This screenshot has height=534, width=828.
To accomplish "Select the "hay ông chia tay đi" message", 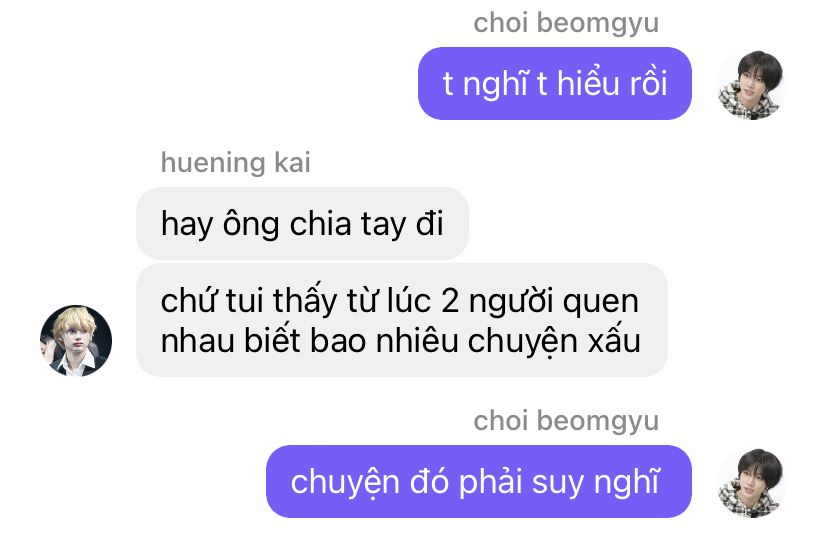I will coord(302,223).
